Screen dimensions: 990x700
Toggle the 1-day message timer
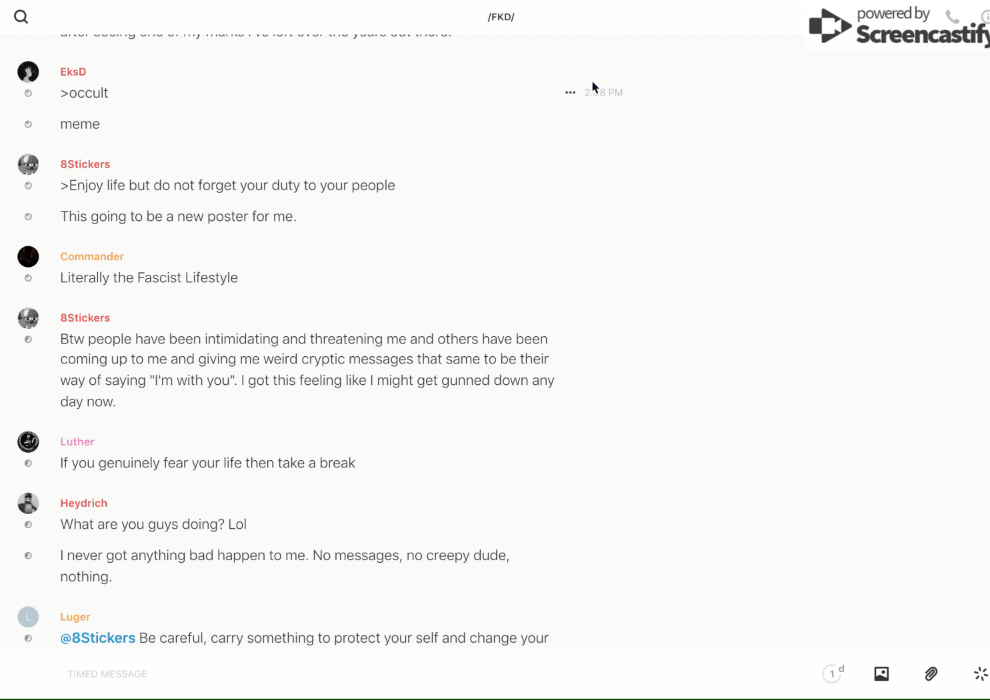[x=833, y=674]
